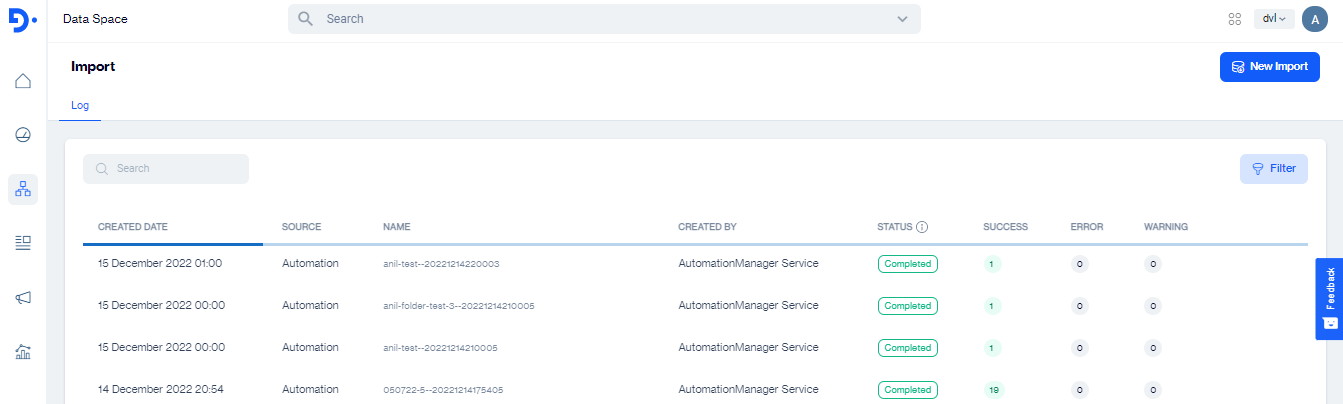Click the home icon in the sidebar
Image resolution: width=1343 pixels, height=404 pixels.
coord(23,81)
